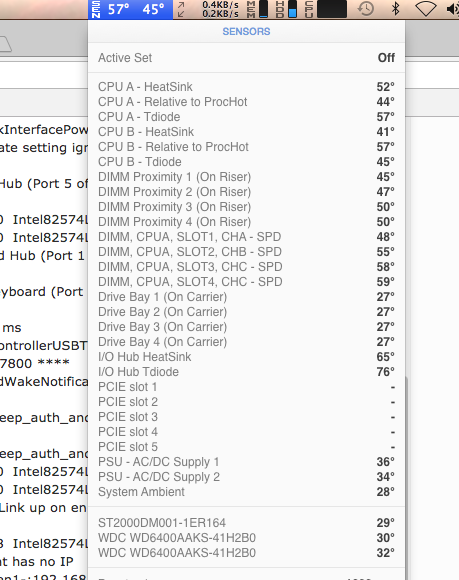Select the ST2000DM001-1ER164 drive entry
459x580 pixels.
point(246,523)
